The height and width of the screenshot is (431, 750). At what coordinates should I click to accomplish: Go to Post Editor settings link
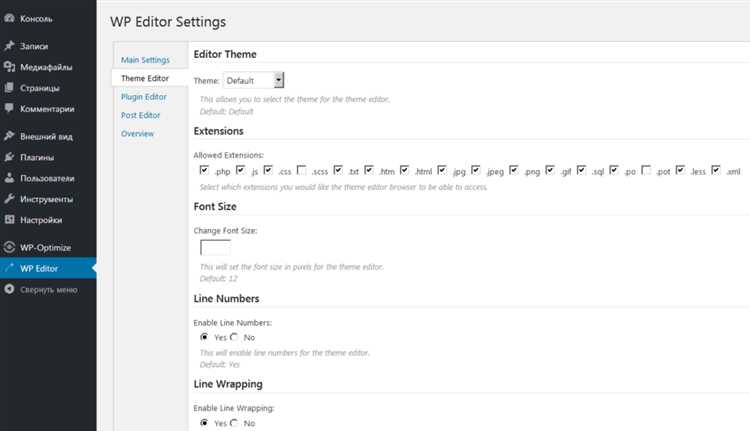click(141, 115)
